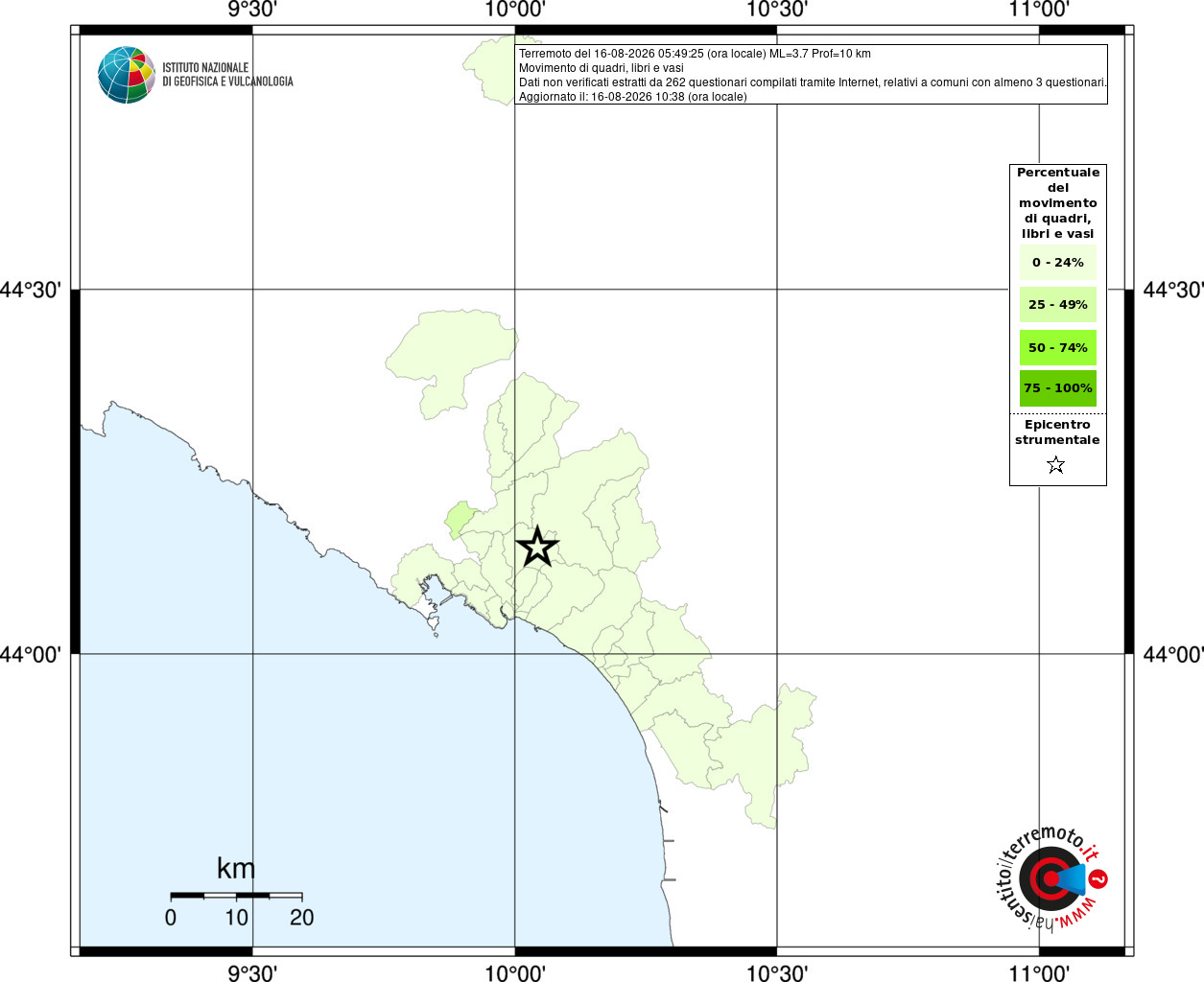Click the scale bar '0' value
The width and height of the screenshot is (1204, 982).
[171, 918]
